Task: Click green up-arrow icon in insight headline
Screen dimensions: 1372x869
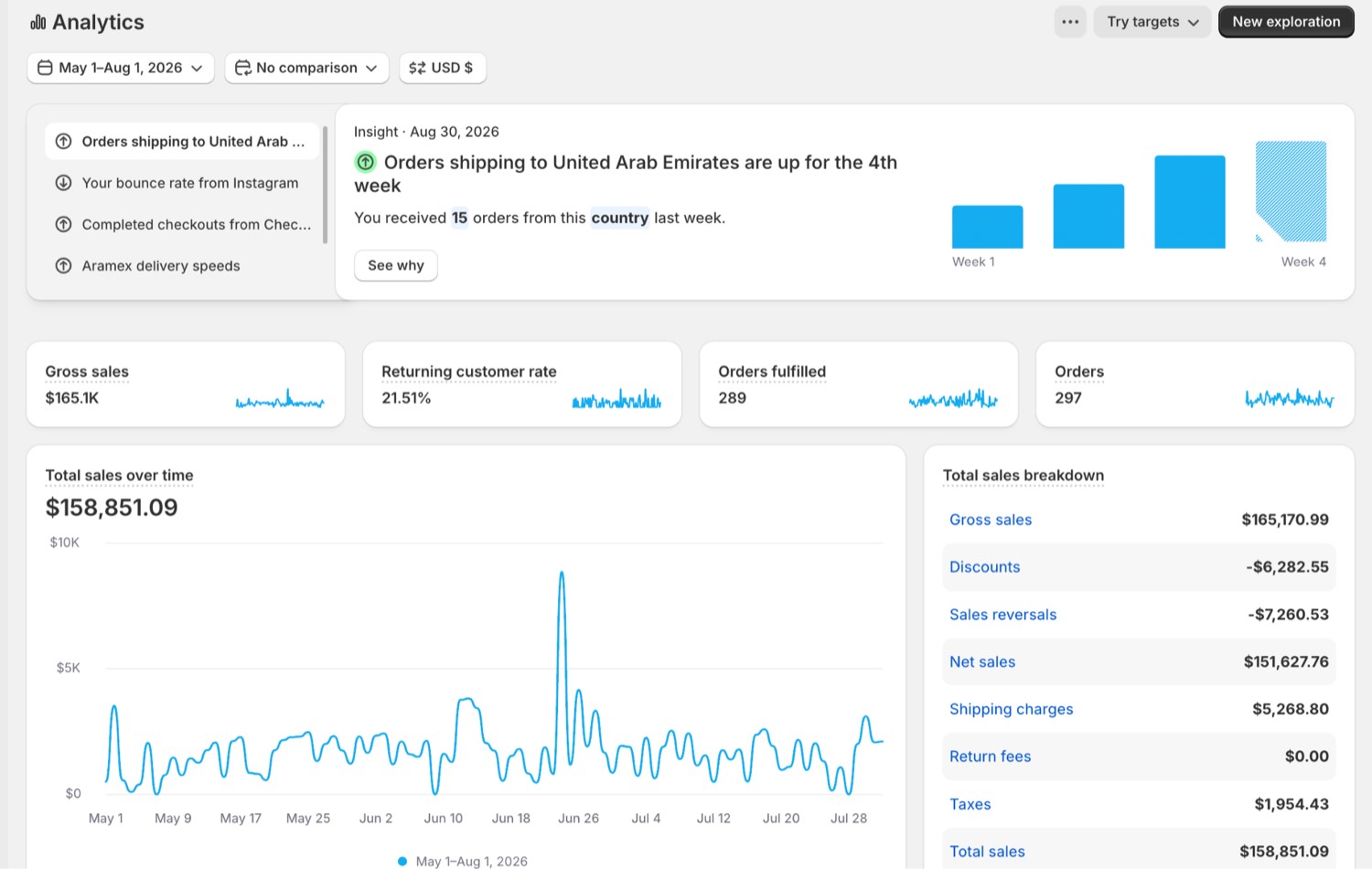Action: [365, 162]
